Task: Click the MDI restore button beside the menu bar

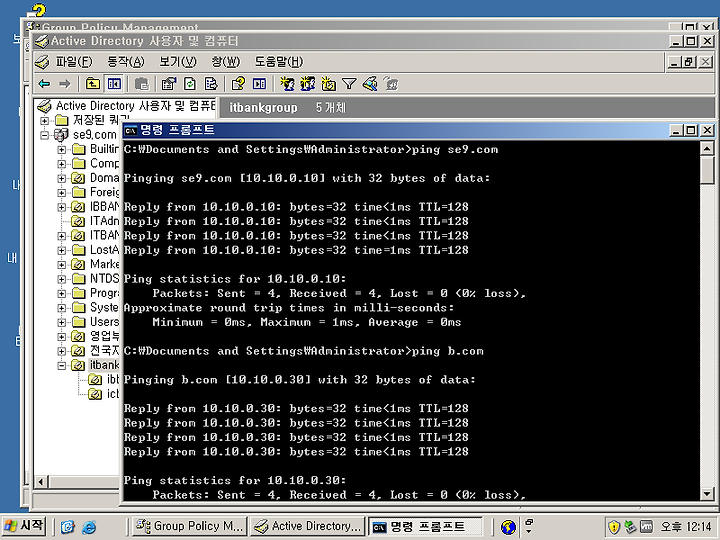Action: (x=690, y=62)
